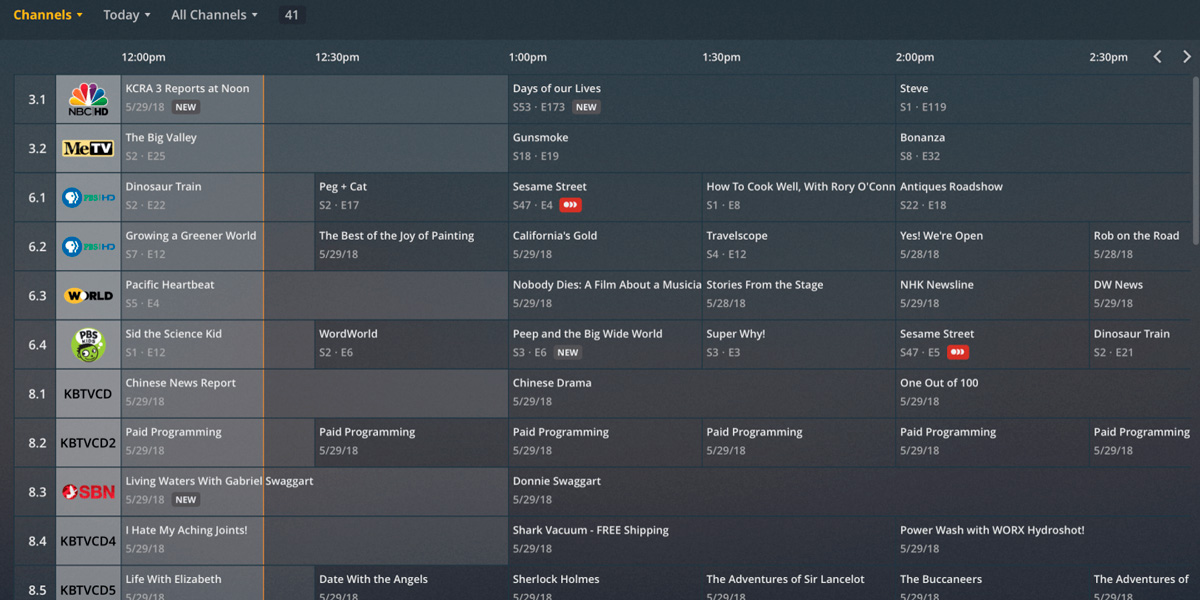Select Super Why! listing
Viewport: 1200px width, 600px height.
(798, 344)
